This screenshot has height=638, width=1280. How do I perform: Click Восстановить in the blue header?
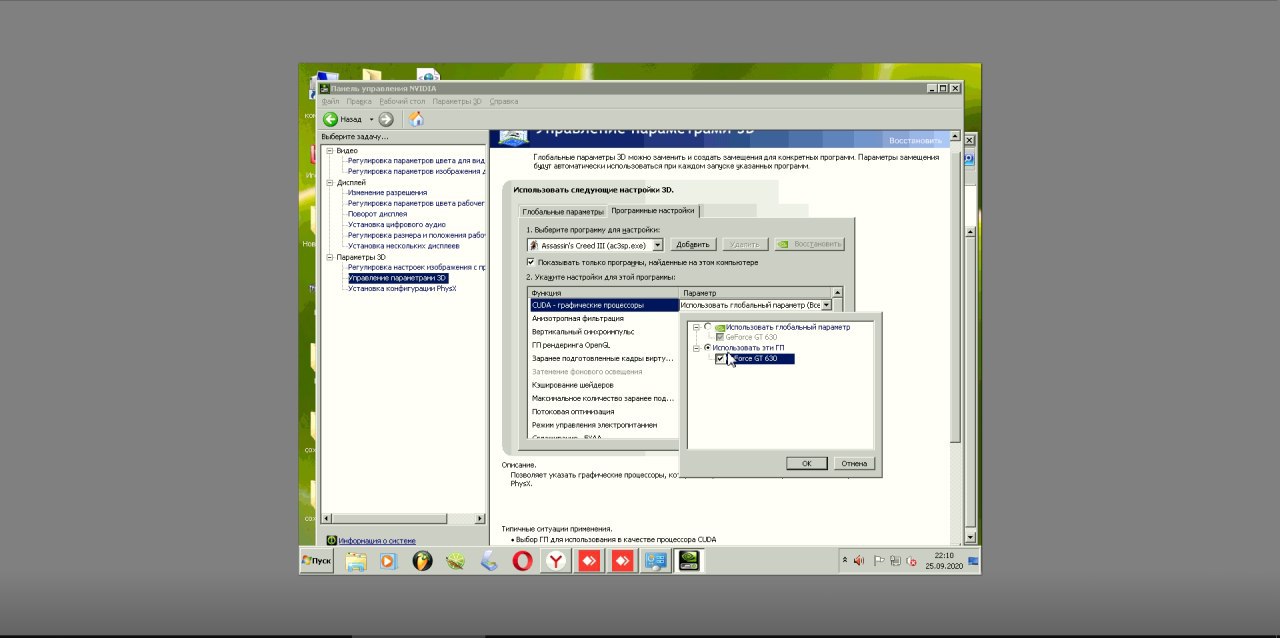point(915,140)
